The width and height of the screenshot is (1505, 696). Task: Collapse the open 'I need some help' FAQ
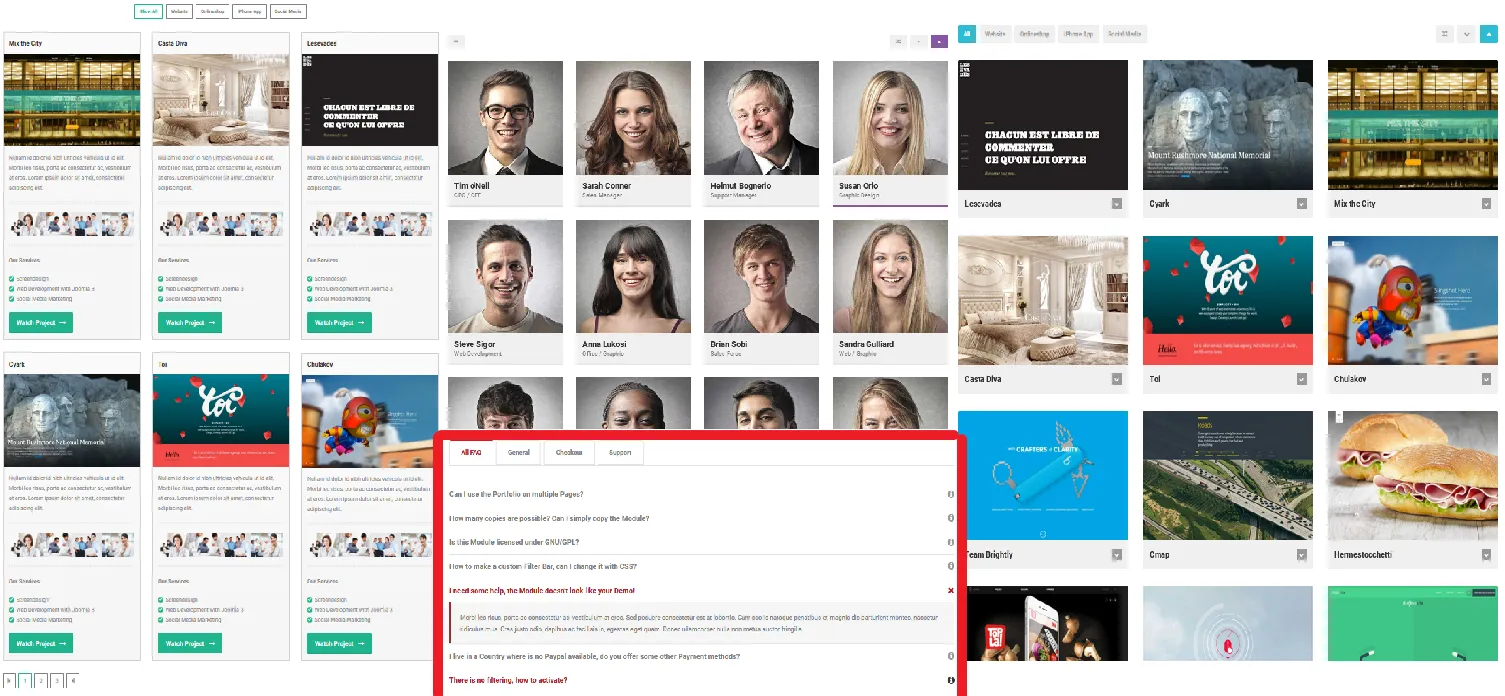coord(950,591)
